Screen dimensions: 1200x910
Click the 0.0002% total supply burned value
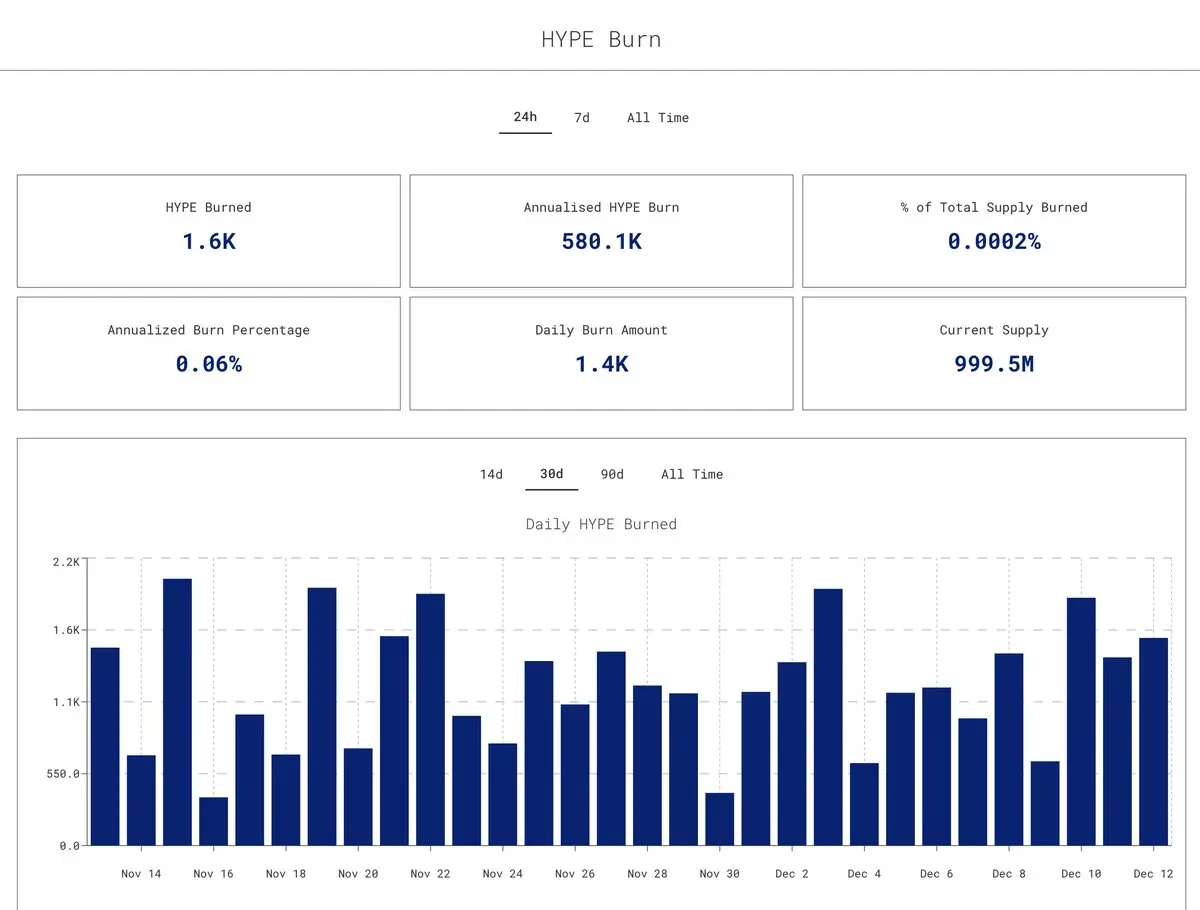point(994,241)
